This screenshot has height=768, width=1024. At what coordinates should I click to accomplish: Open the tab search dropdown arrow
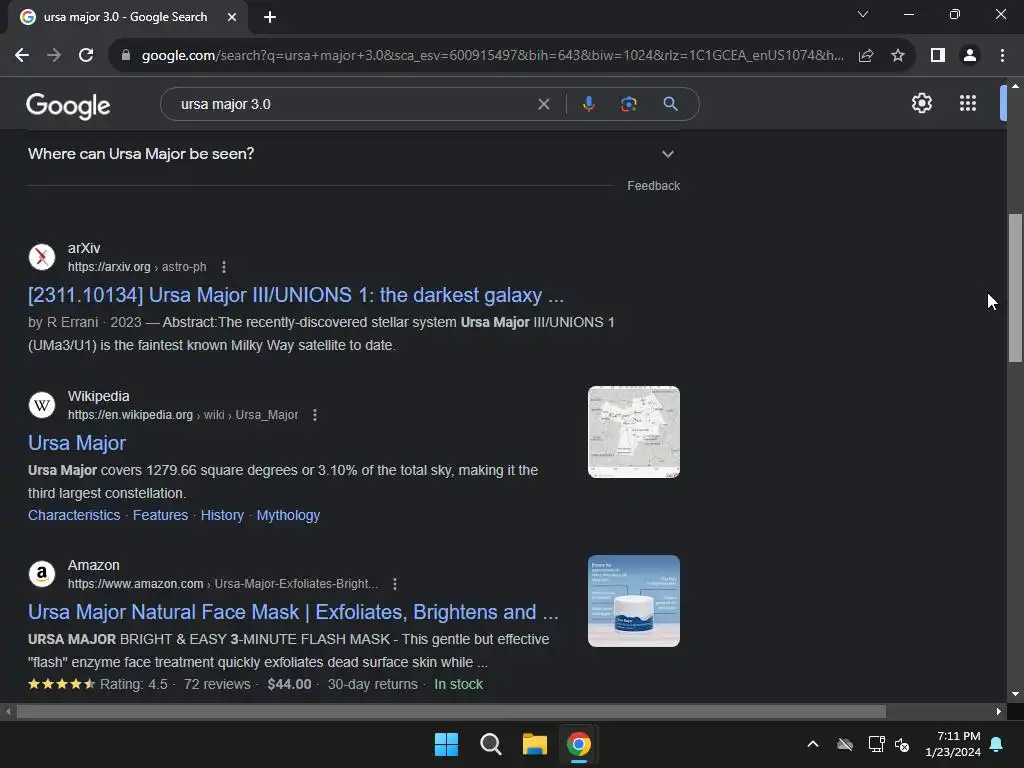[x=863, y=14]
